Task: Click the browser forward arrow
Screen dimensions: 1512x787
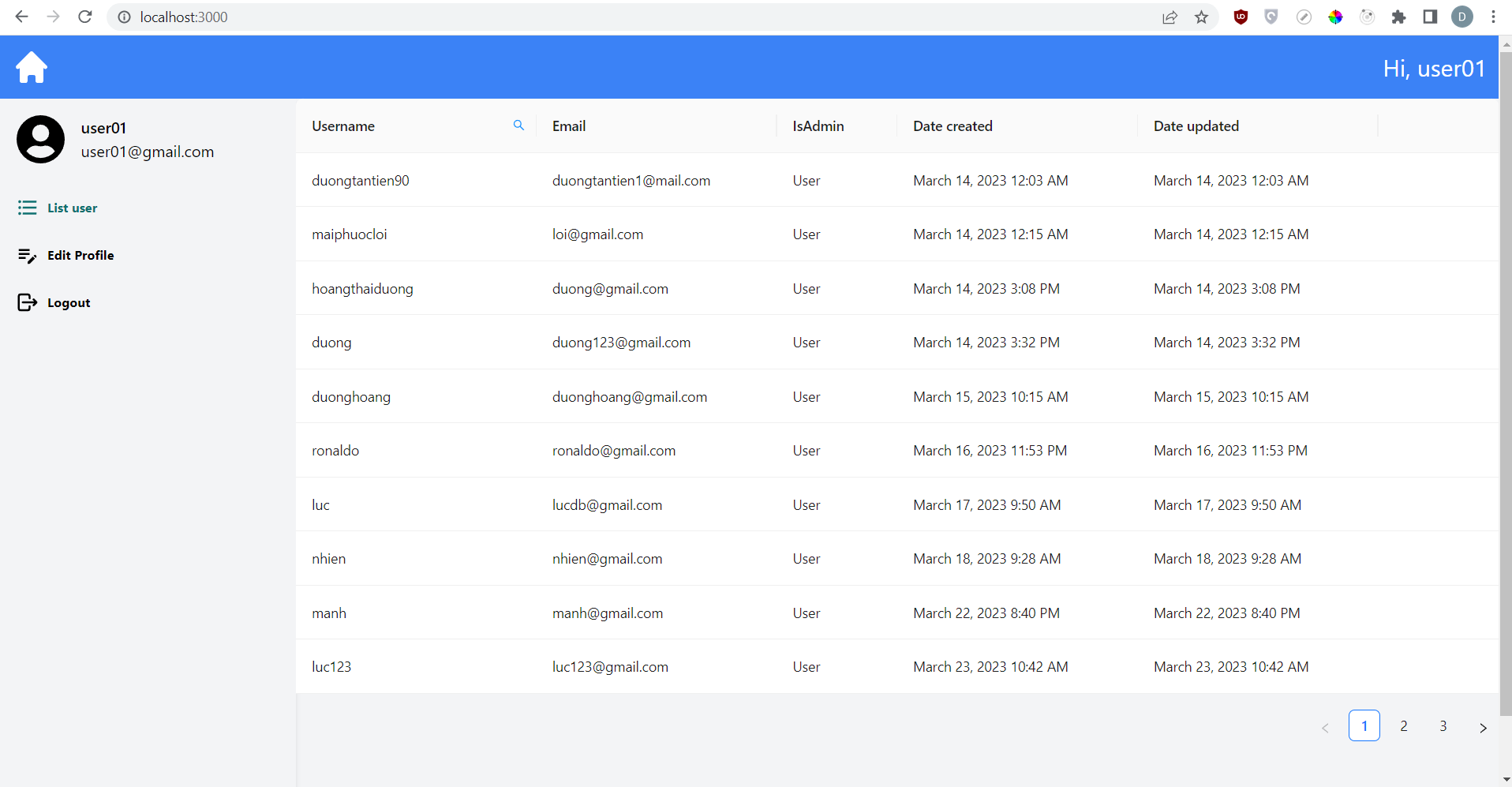Action: [53, 17]
